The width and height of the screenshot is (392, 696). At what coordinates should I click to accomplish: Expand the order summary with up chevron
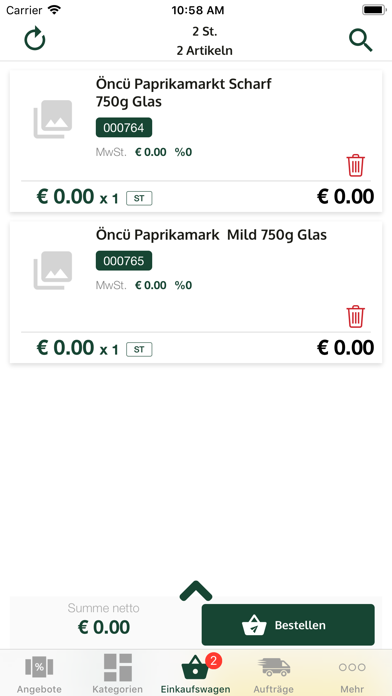pos(196,591)
